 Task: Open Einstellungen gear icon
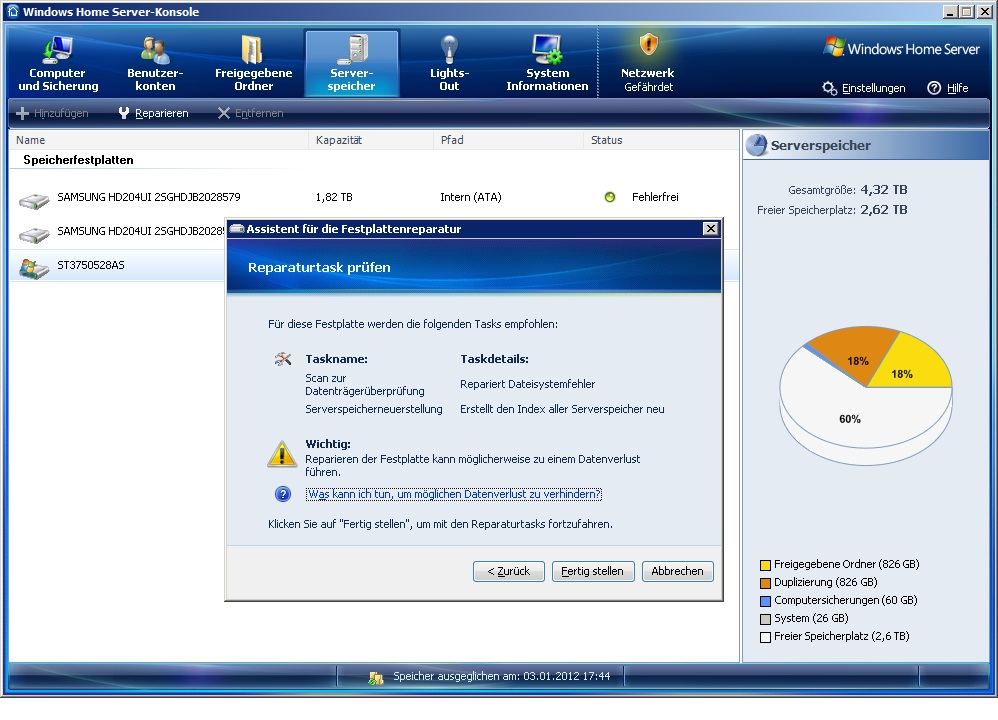click(830, 88)
